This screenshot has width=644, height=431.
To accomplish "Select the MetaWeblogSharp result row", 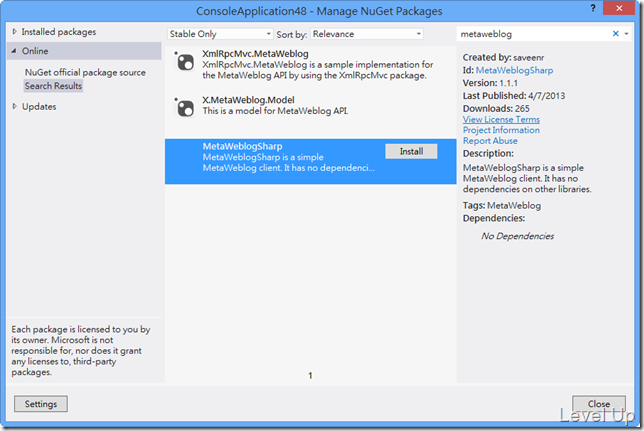I will 310,161.
